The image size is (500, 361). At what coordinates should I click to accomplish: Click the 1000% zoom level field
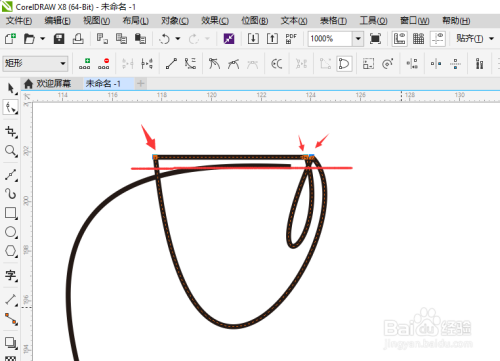click(x=330, y=39)
